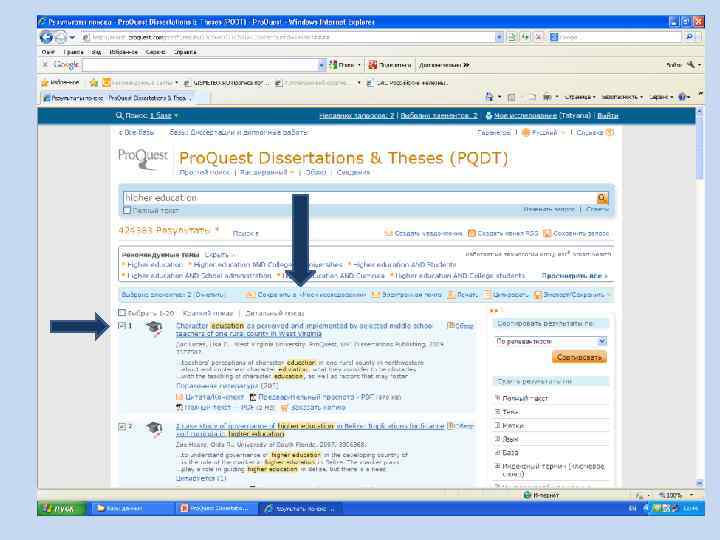Click the ProQuest logo
This screenshot has height=540, width=720.
(x=143, y=159)
